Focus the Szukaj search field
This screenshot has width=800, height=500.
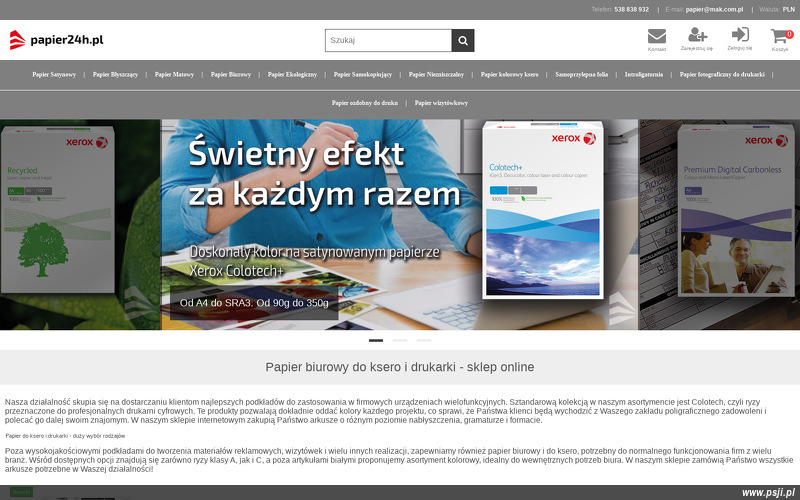click(x=388, y=40)
